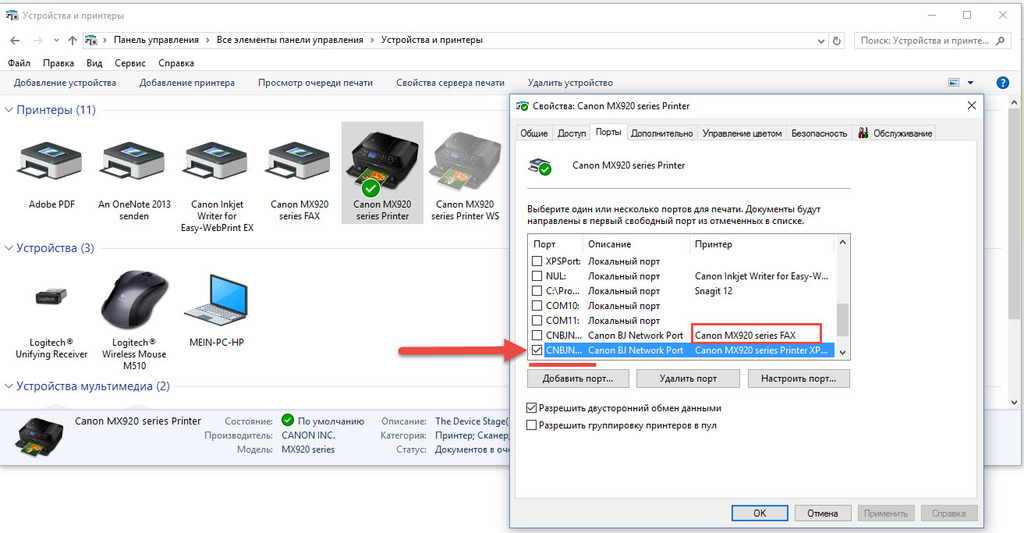Collapse the Устройства (3) group

coord(9,248)
